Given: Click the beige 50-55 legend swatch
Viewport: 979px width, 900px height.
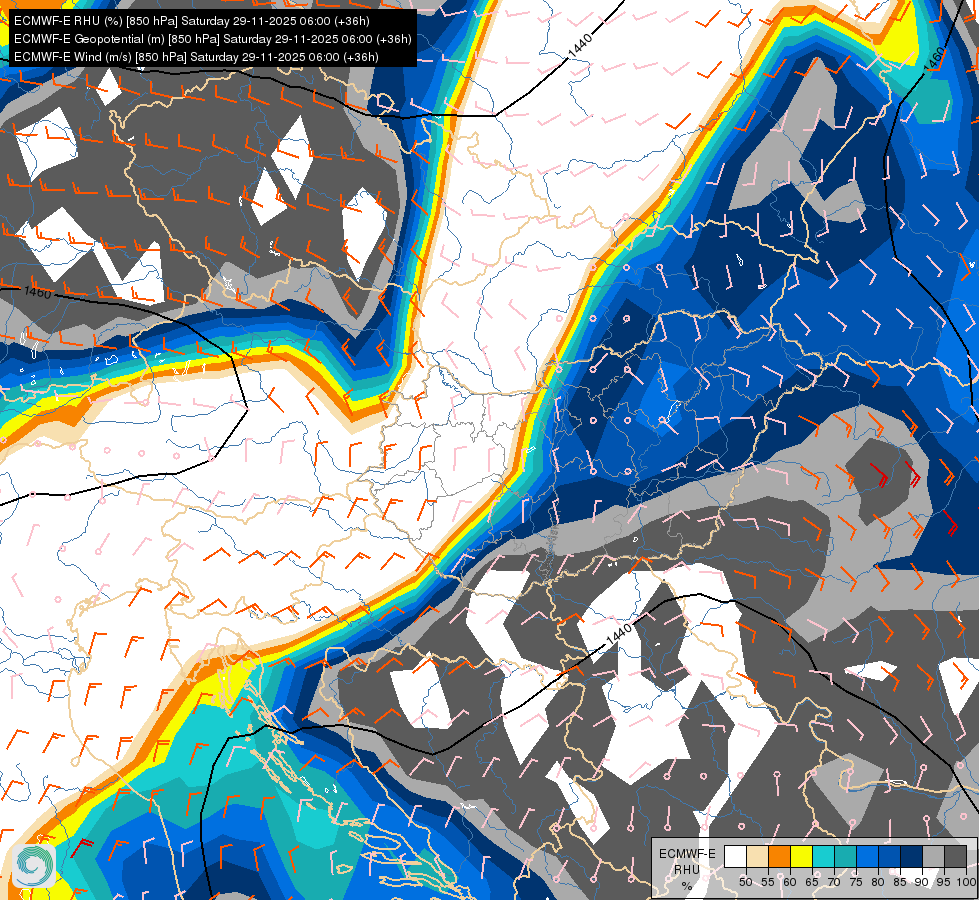Looking at the screenshot, I should pos(757,856).
